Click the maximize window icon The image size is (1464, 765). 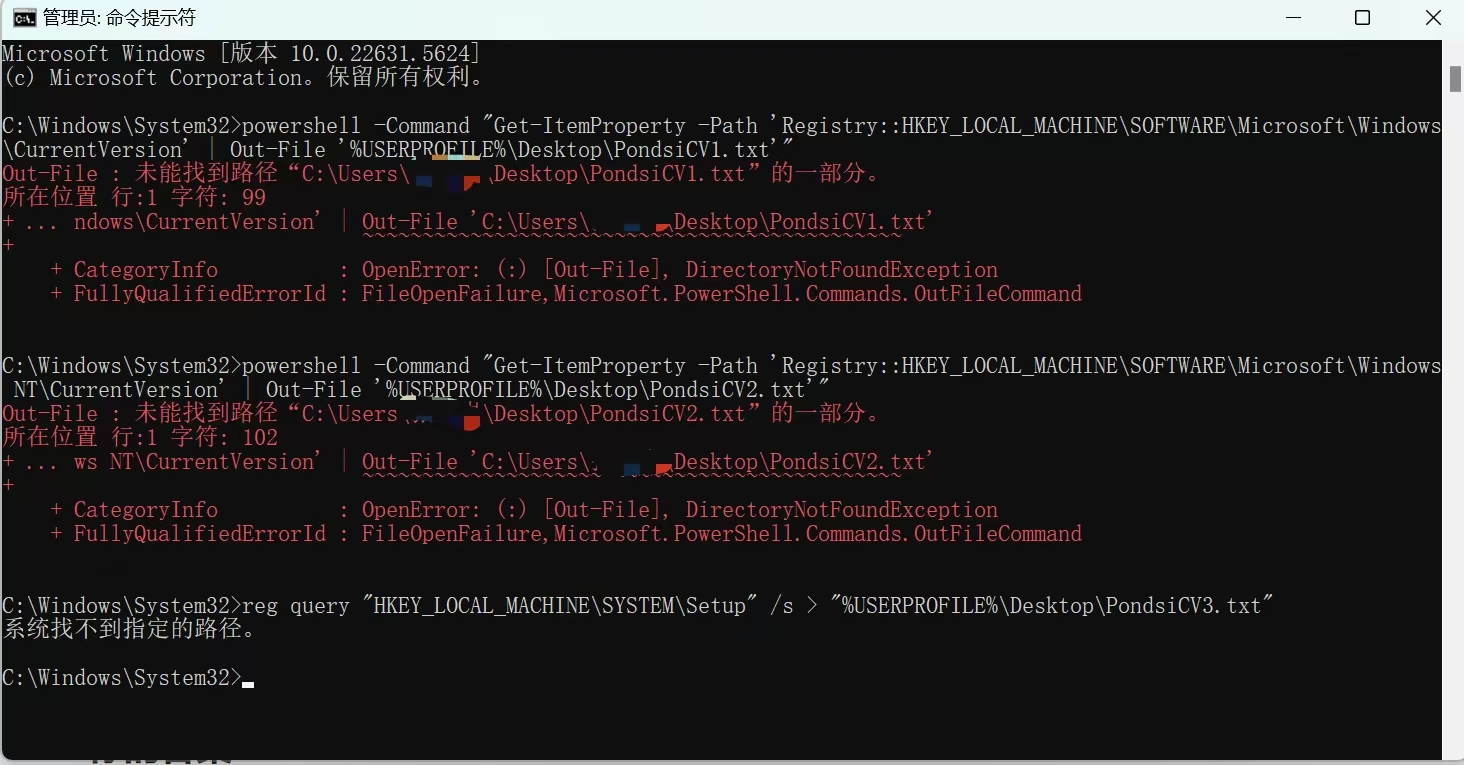pyautogui.click(x=1362, y=17)
